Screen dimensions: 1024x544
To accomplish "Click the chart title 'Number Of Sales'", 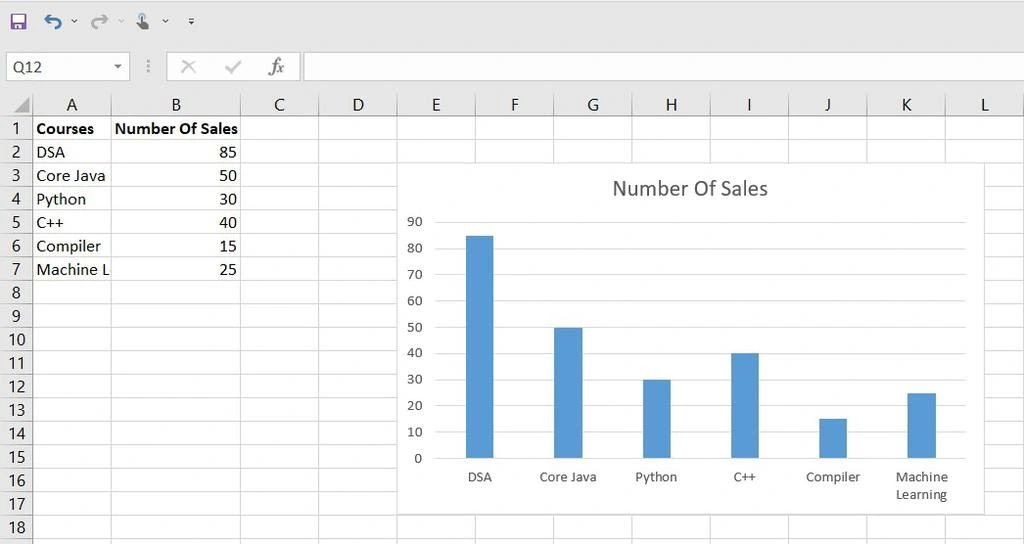I will 690,189.
